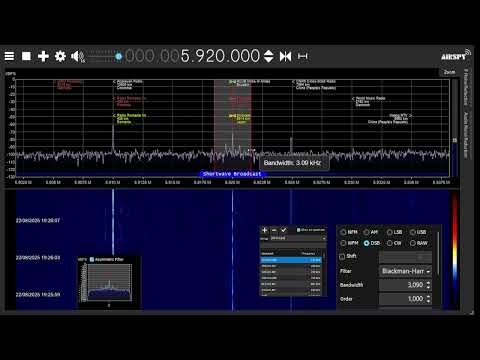
Task: Open the settings gear icon
Action: coord(60,56)
